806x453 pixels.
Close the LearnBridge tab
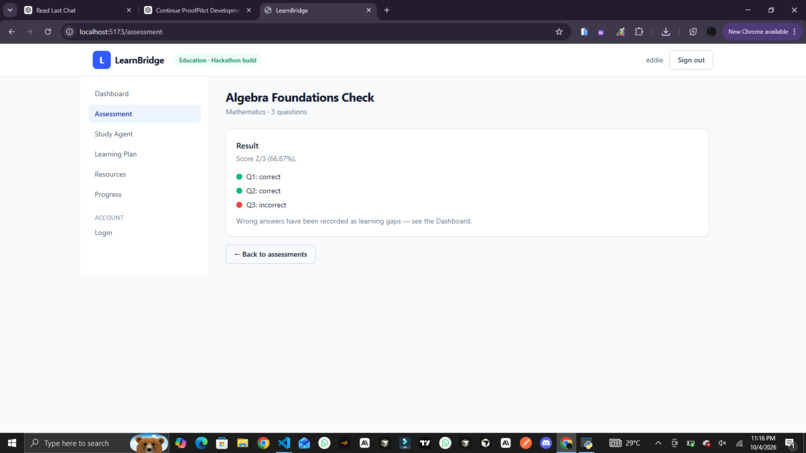[x=369, y=10]
